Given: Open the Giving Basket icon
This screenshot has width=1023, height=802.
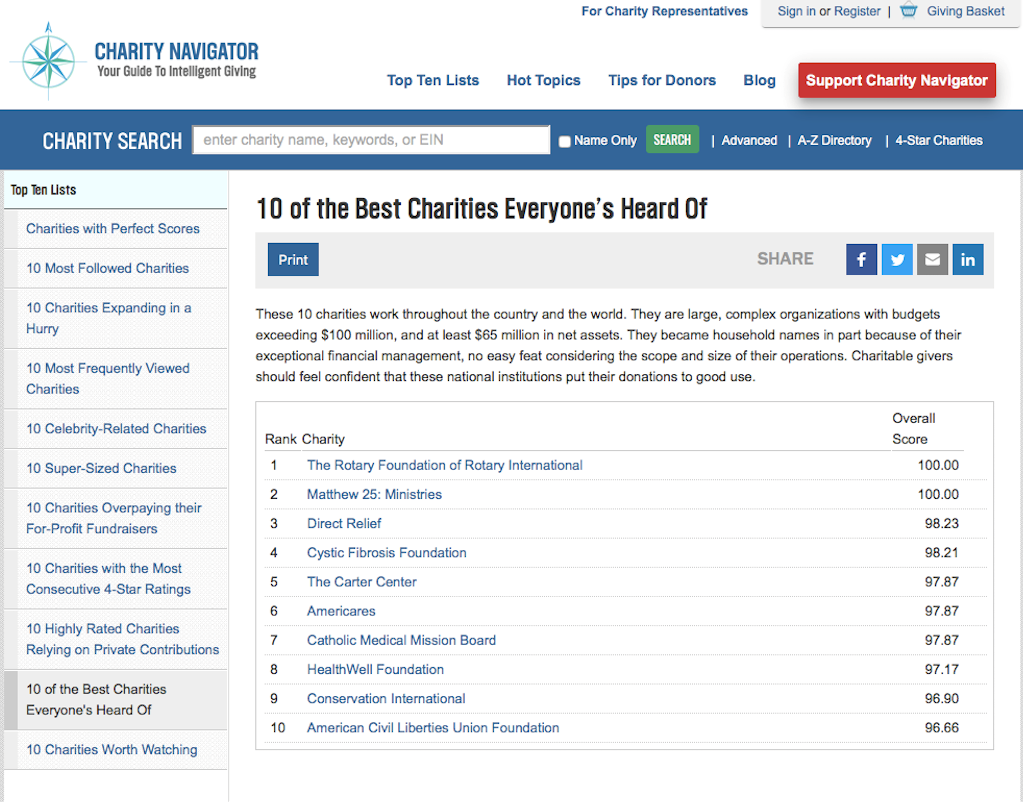Looking at the screenshot, I should tap(908, 11).
